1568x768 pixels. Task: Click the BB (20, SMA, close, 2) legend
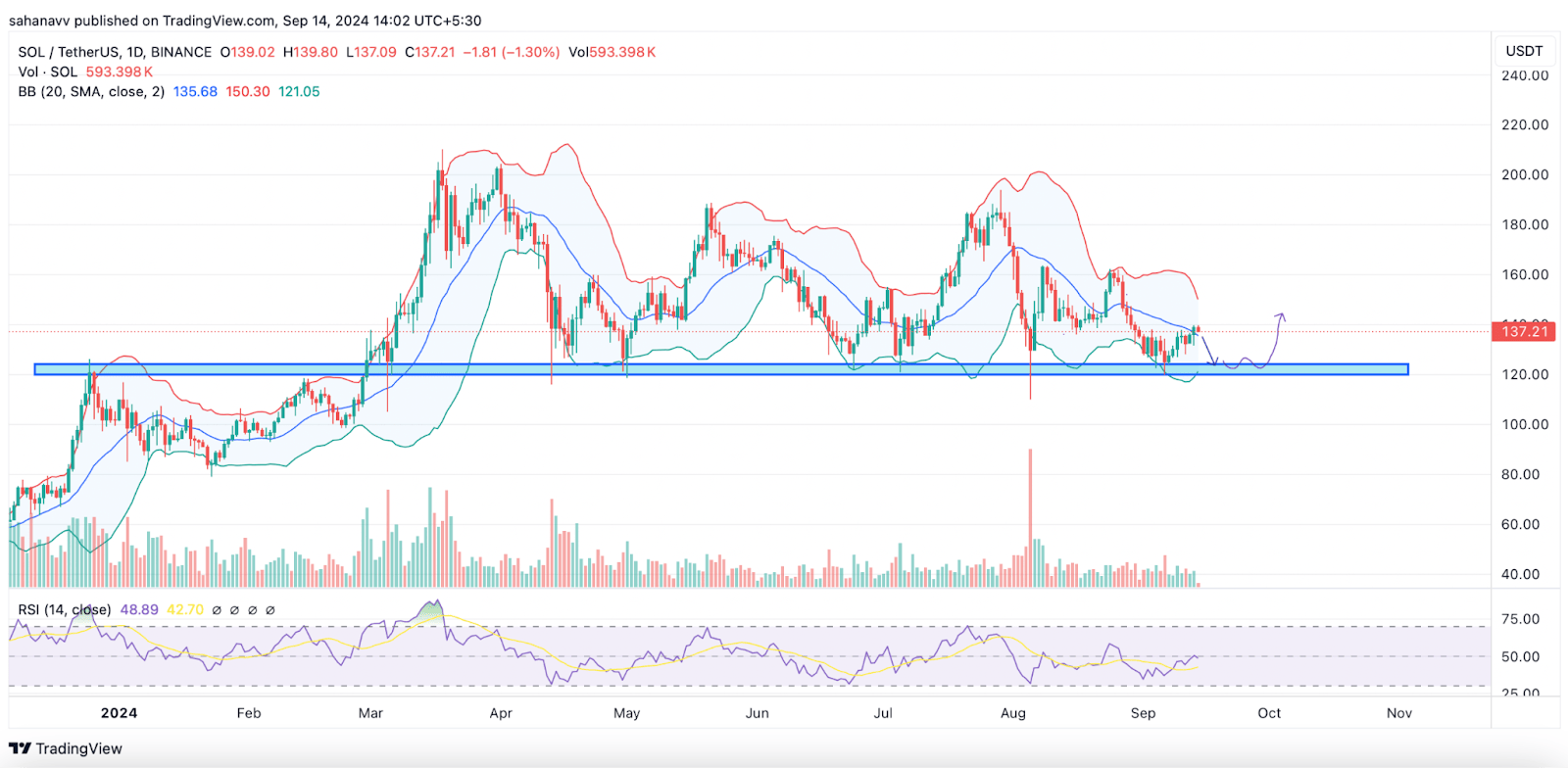tap(91, 91)
